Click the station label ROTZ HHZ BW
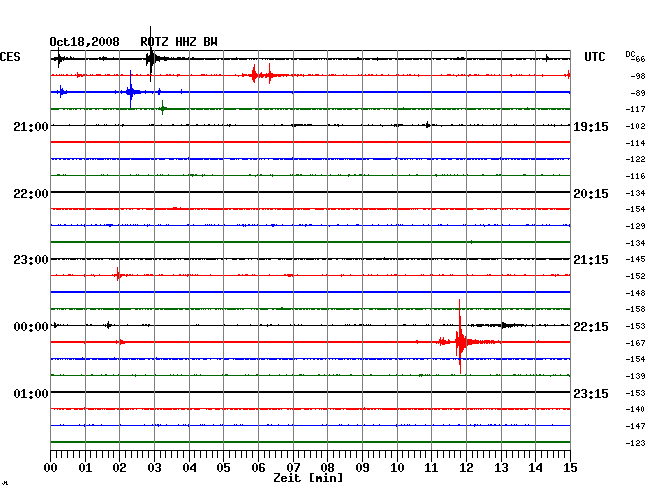This screenshot has height=494, width=650. 179,42
